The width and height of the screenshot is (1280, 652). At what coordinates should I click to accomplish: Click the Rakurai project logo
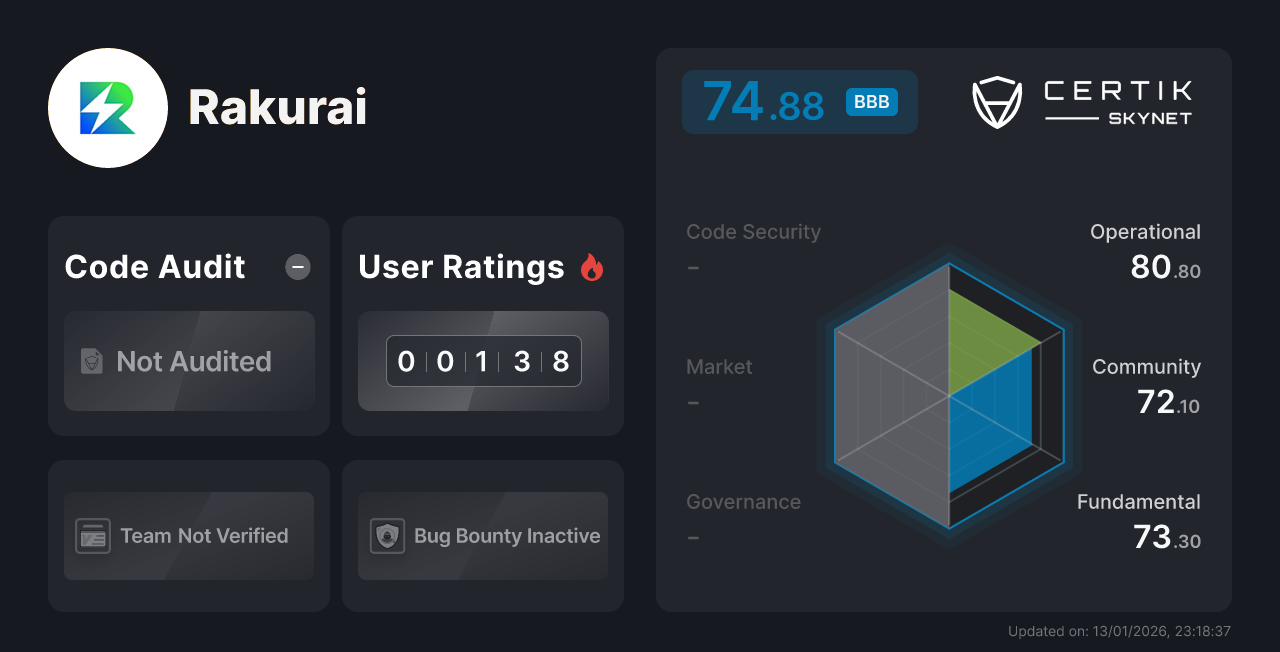point(107,107)
